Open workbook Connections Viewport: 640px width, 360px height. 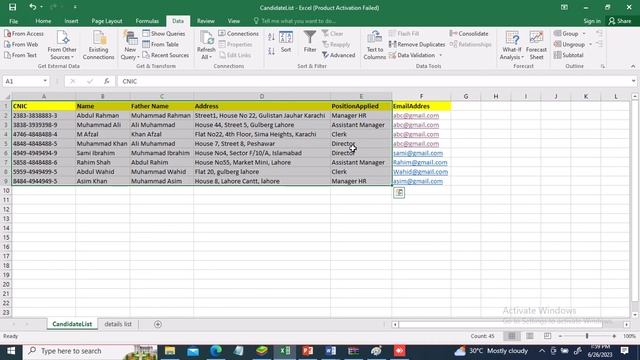[x=239, y=33]
